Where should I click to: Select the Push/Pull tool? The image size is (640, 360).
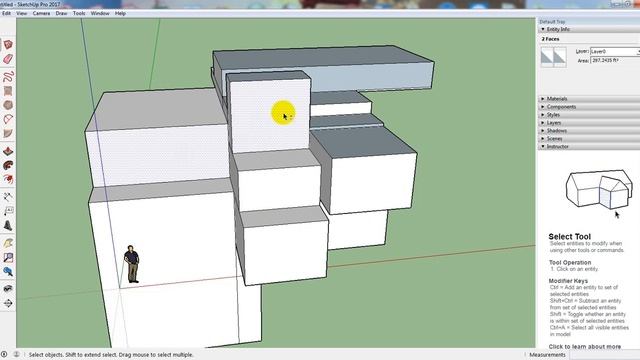(8, 151)
